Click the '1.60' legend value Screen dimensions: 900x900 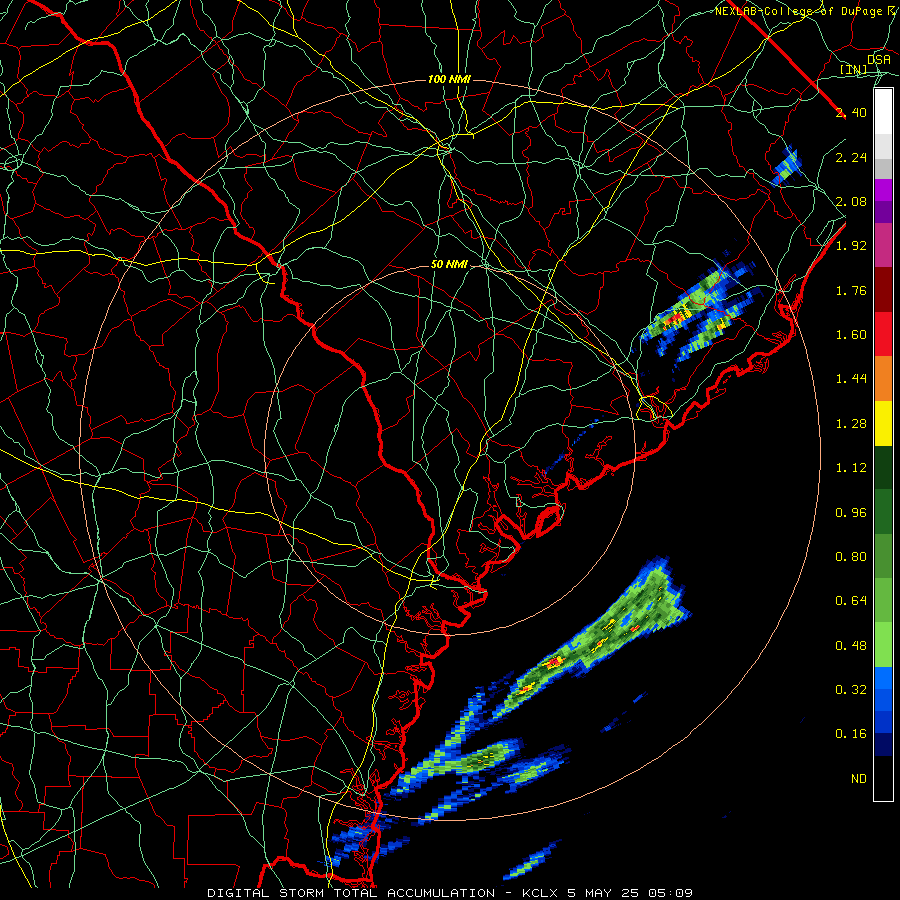(851, 335)
